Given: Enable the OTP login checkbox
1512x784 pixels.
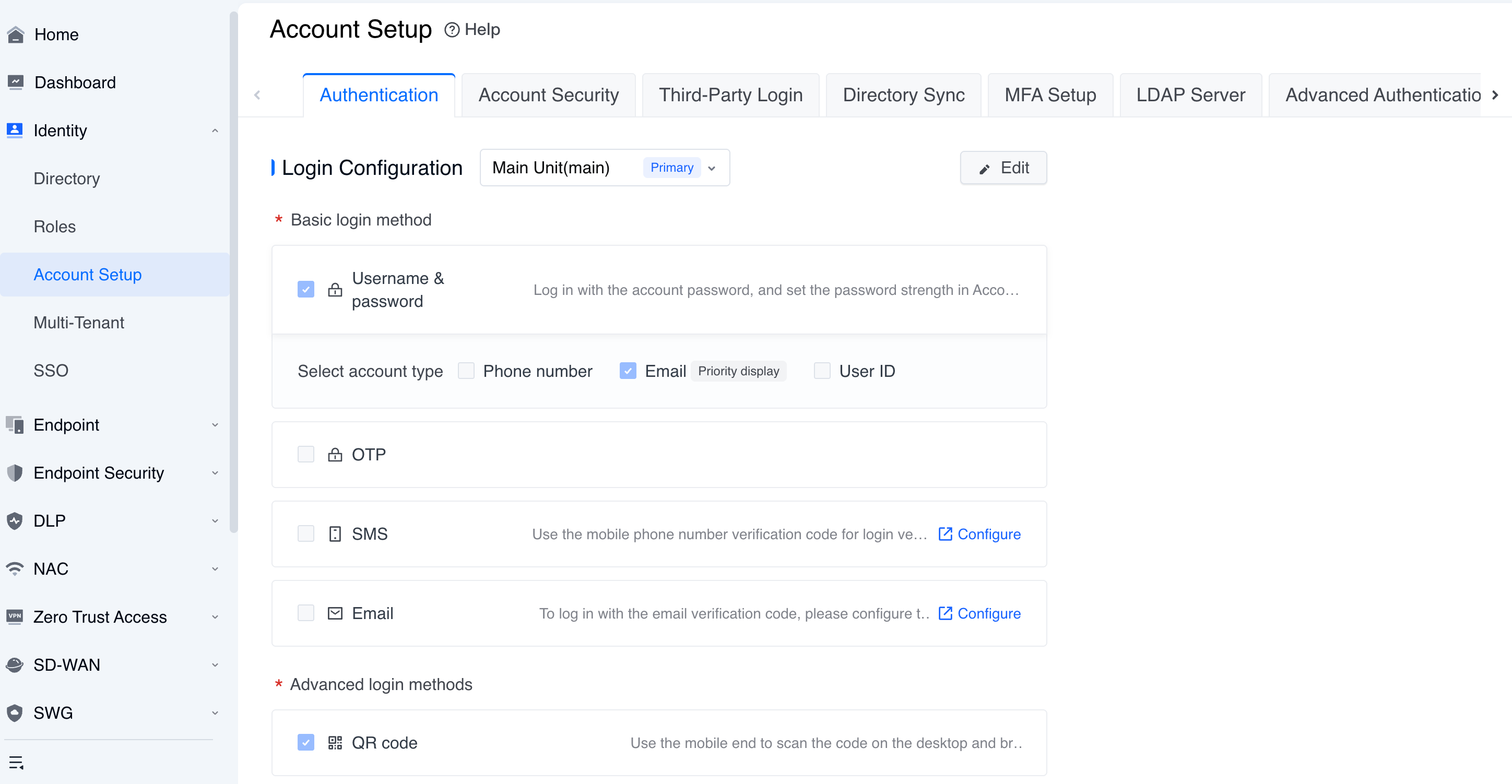Looking at the screenshot, I should [x=306, y=454].
